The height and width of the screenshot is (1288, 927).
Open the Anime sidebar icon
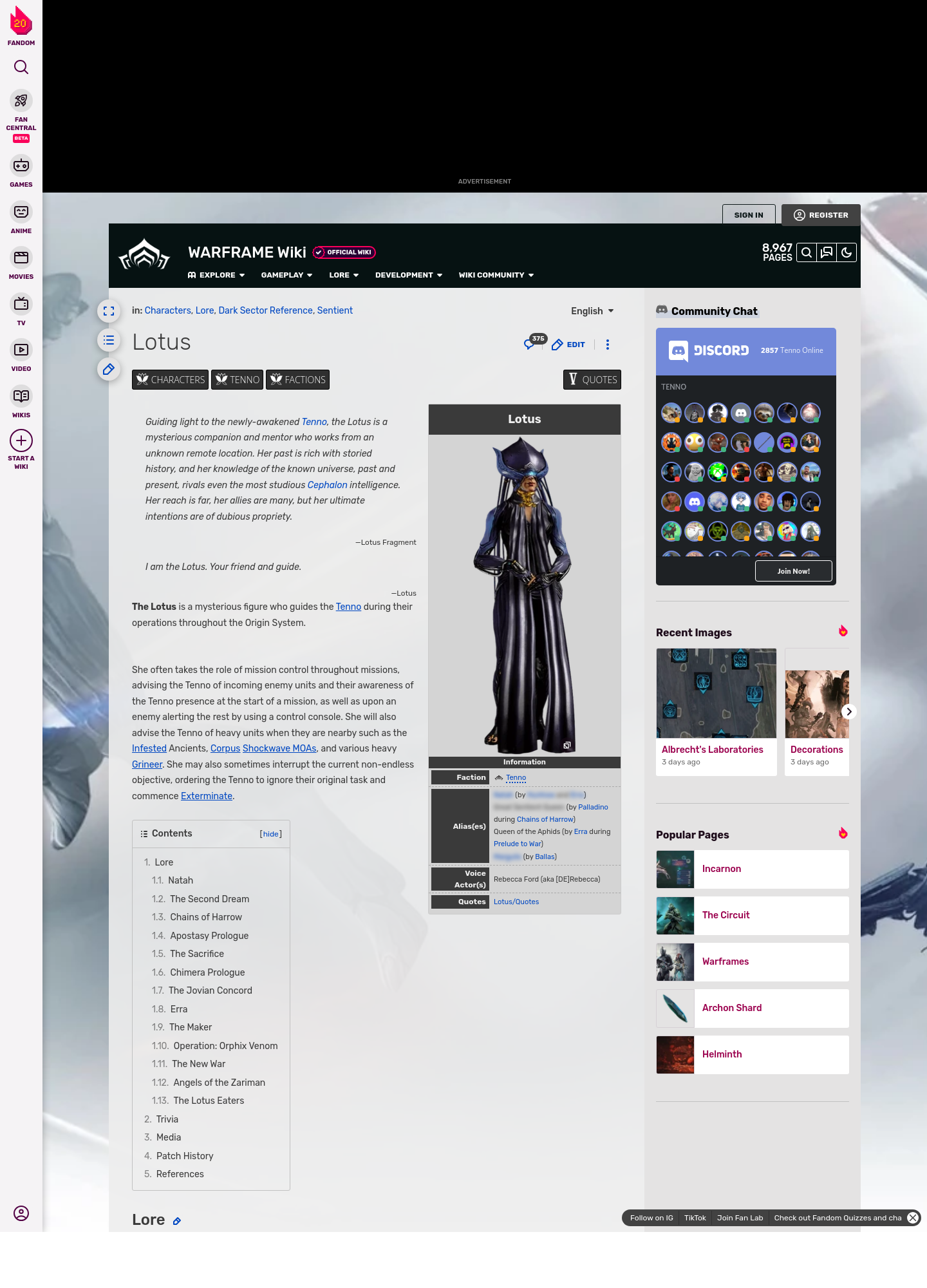tap(21, 212)
